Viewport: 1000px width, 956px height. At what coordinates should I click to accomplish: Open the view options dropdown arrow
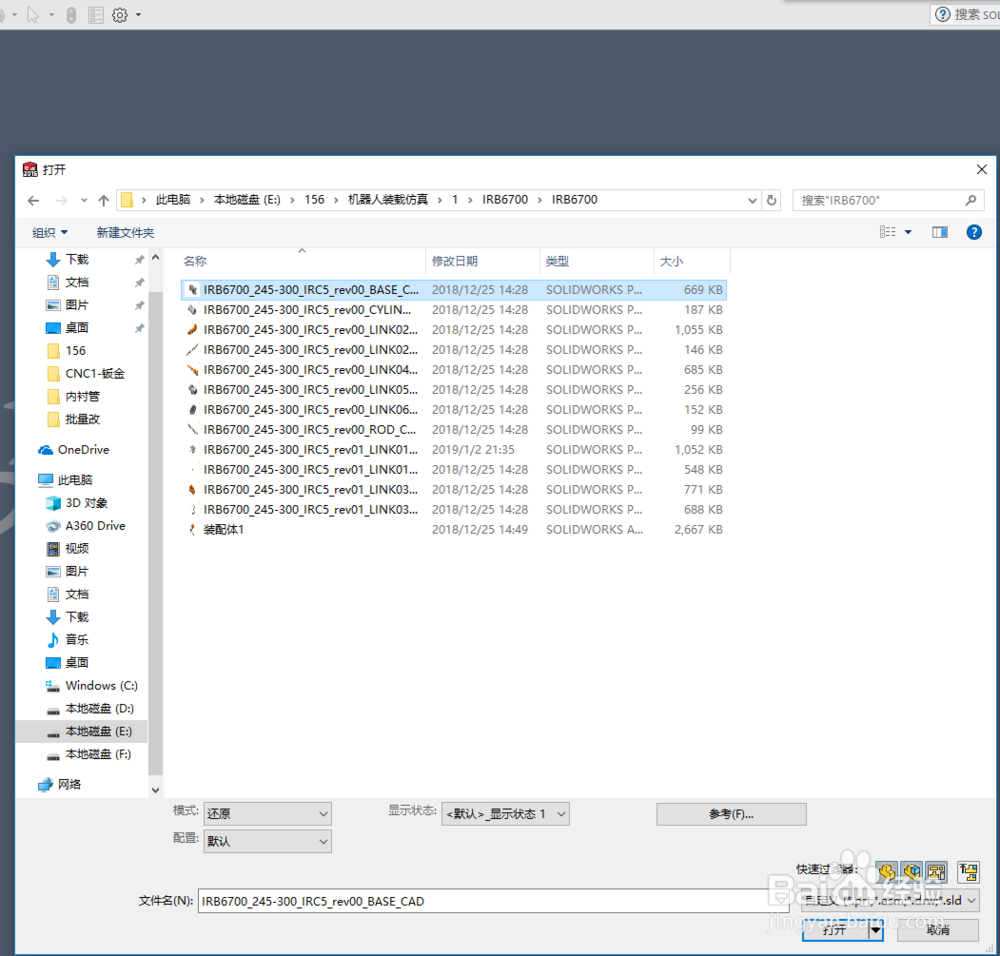coord(908,232)
